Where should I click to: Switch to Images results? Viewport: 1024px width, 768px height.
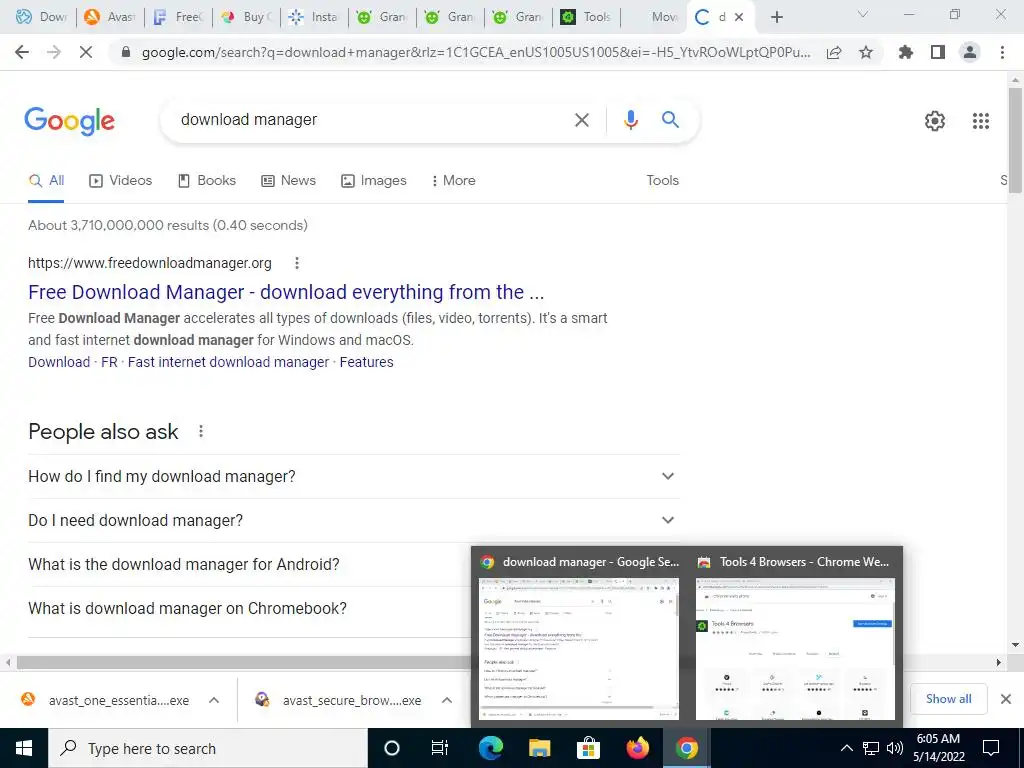coord(374,181)
